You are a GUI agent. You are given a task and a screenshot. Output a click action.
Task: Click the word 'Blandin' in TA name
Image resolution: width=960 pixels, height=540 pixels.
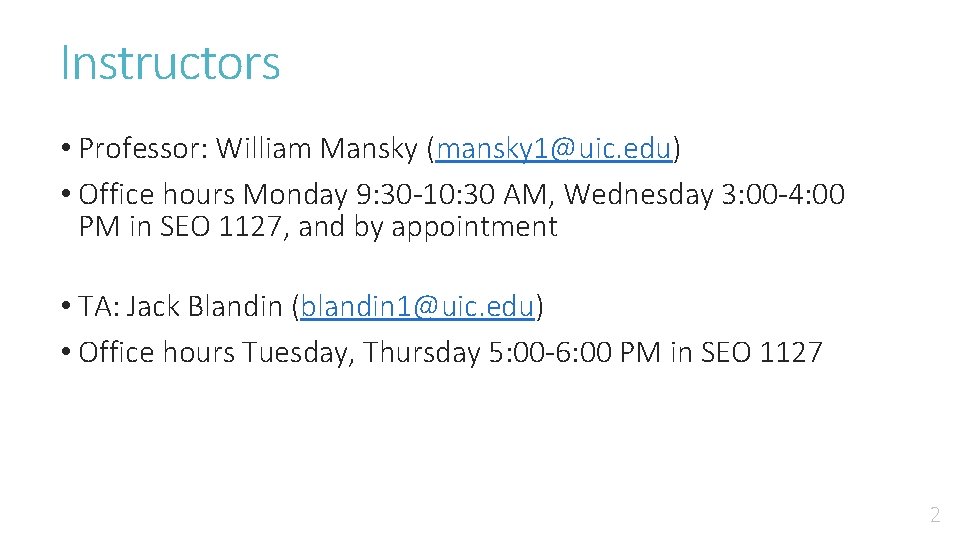(237, 307)
